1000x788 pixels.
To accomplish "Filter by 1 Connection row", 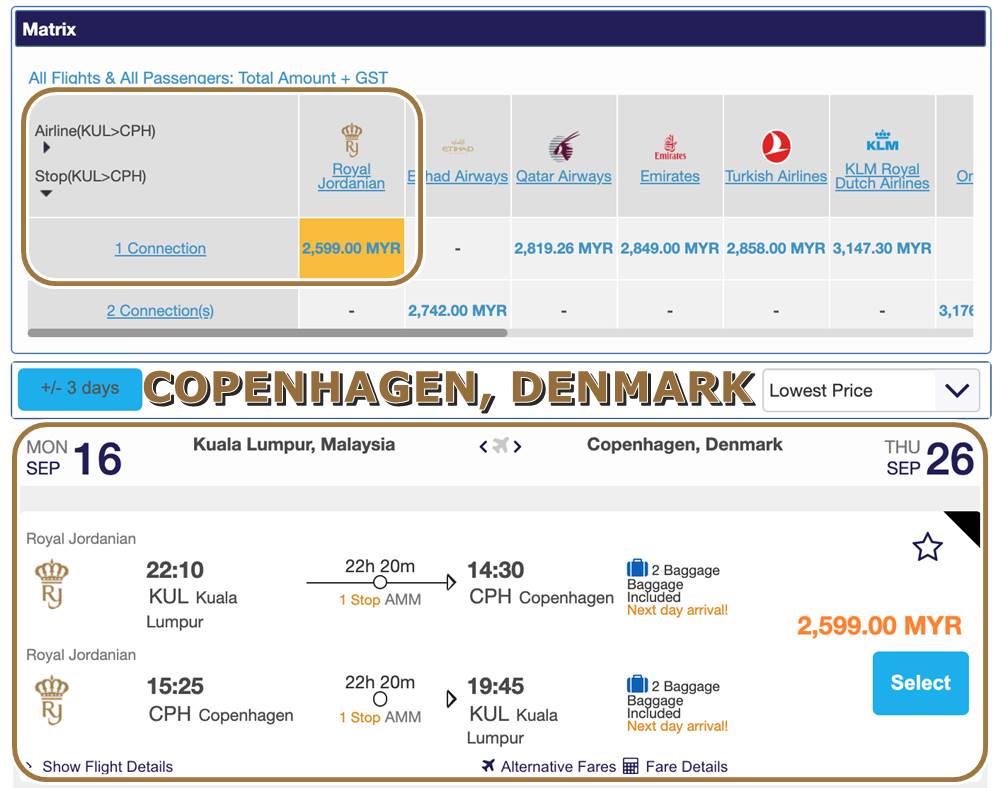I will [160, 249].
